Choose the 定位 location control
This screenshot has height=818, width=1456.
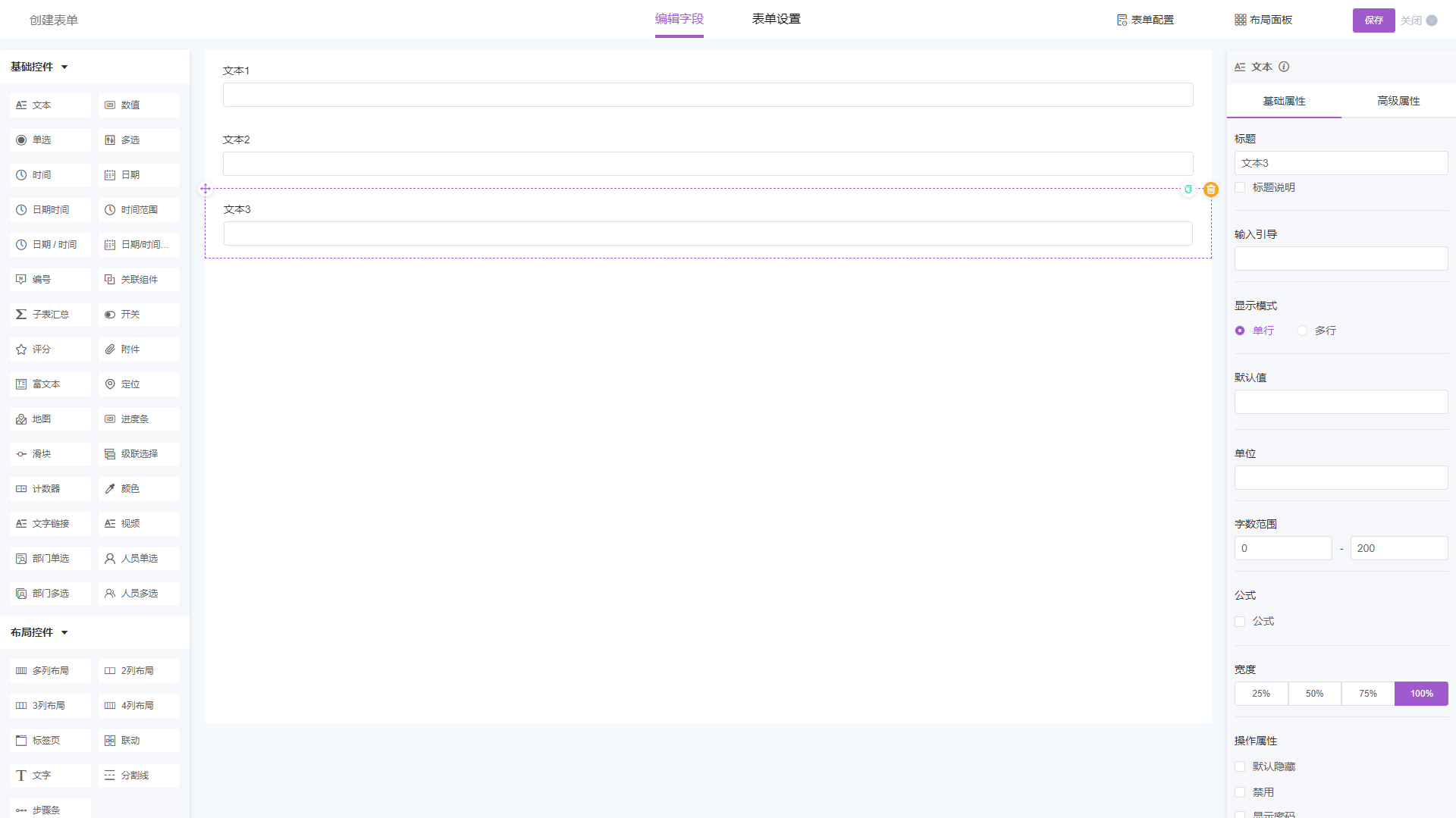click(x=139, y=384)
